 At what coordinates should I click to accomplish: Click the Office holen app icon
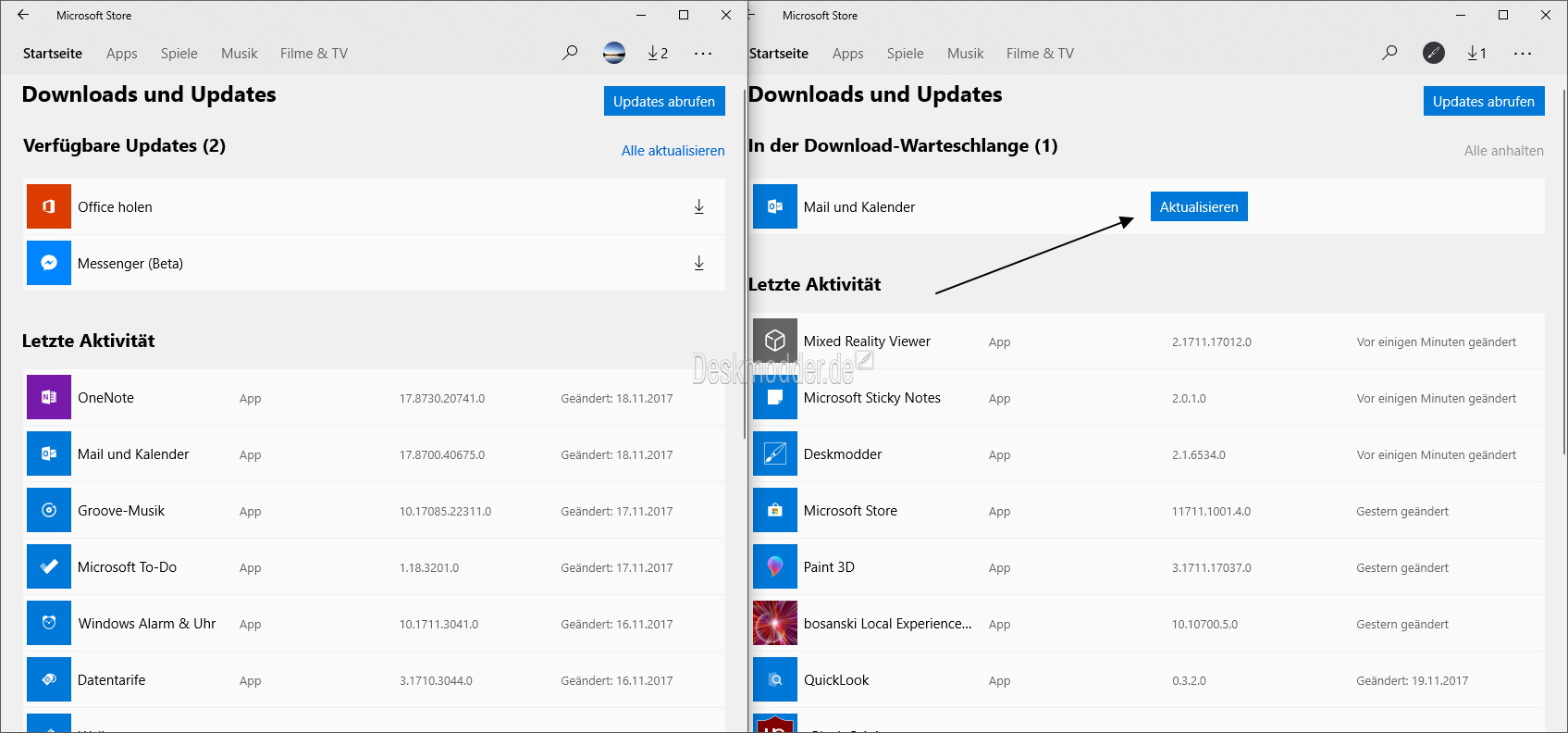pos(49,206)
